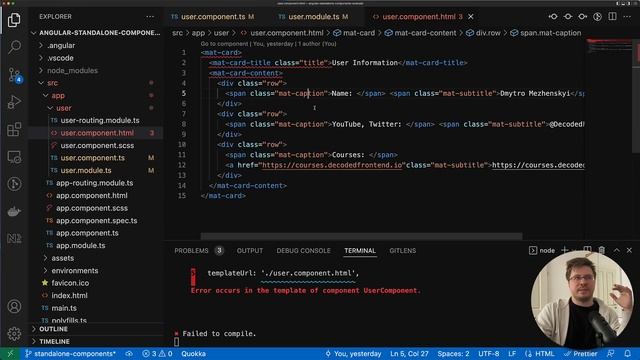Open notifications bell in status bar
640x360 pixels.
coord(627,353)
